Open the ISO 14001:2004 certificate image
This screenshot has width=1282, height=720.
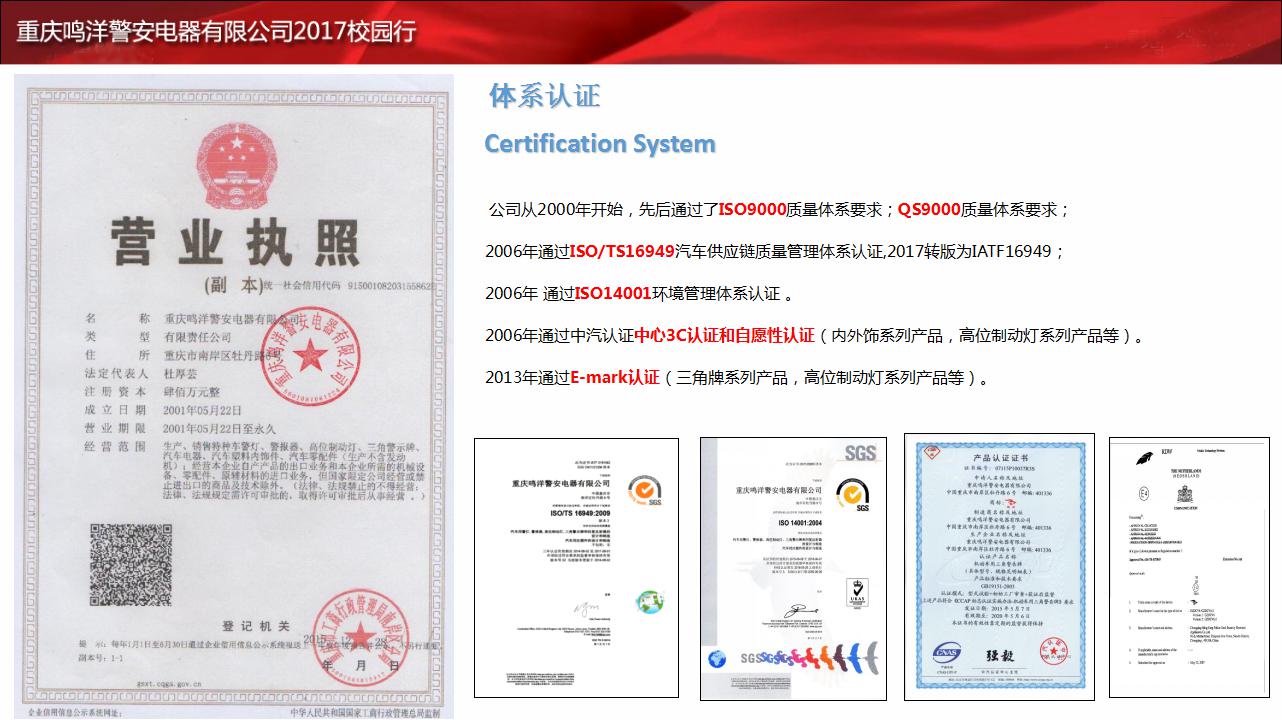click(793, 568)
